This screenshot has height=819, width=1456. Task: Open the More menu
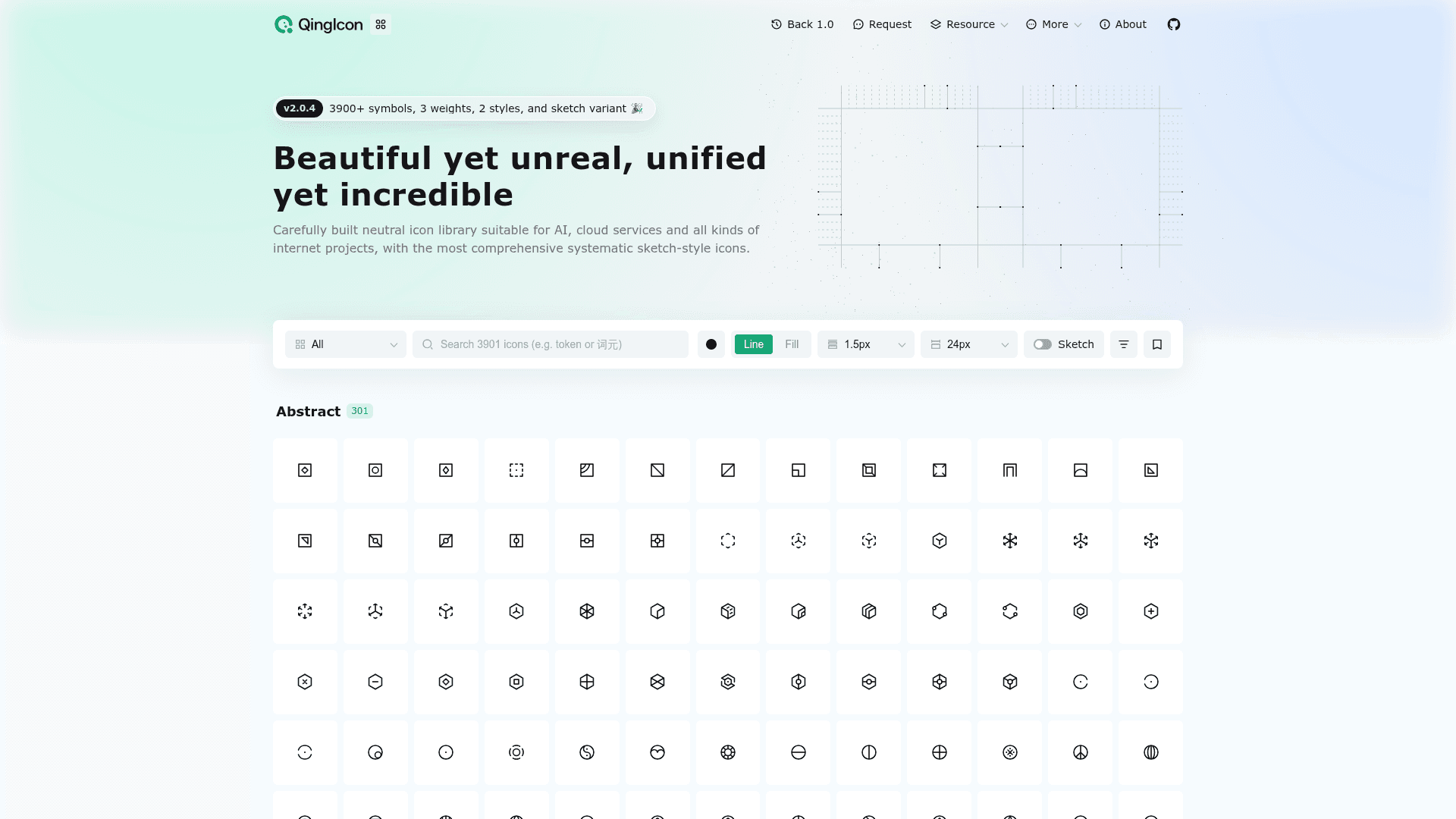tap(1053, 24)
